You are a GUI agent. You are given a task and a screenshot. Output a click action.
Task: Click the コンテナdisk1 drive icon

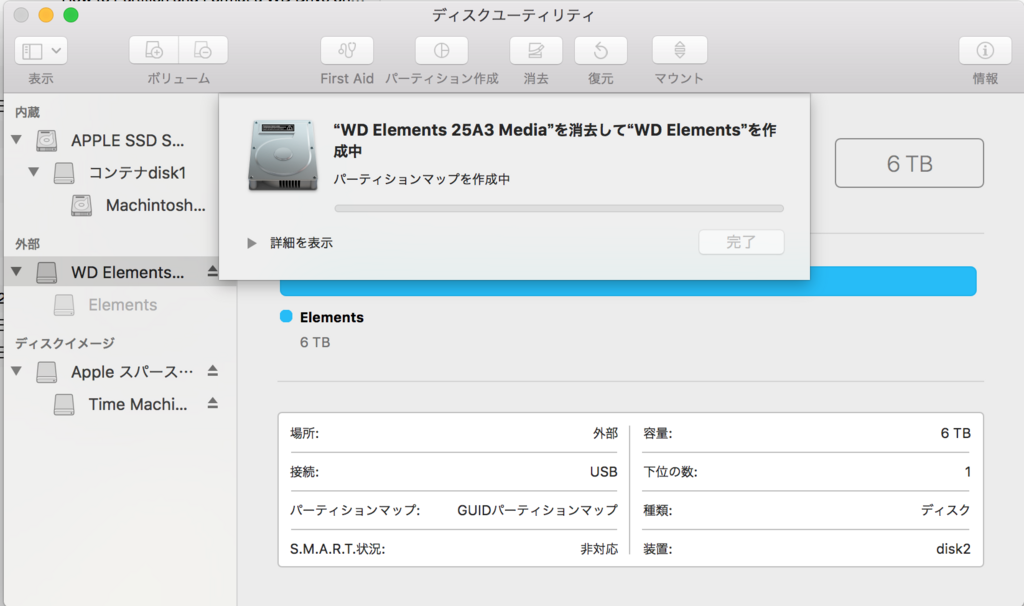click(64, 172)
